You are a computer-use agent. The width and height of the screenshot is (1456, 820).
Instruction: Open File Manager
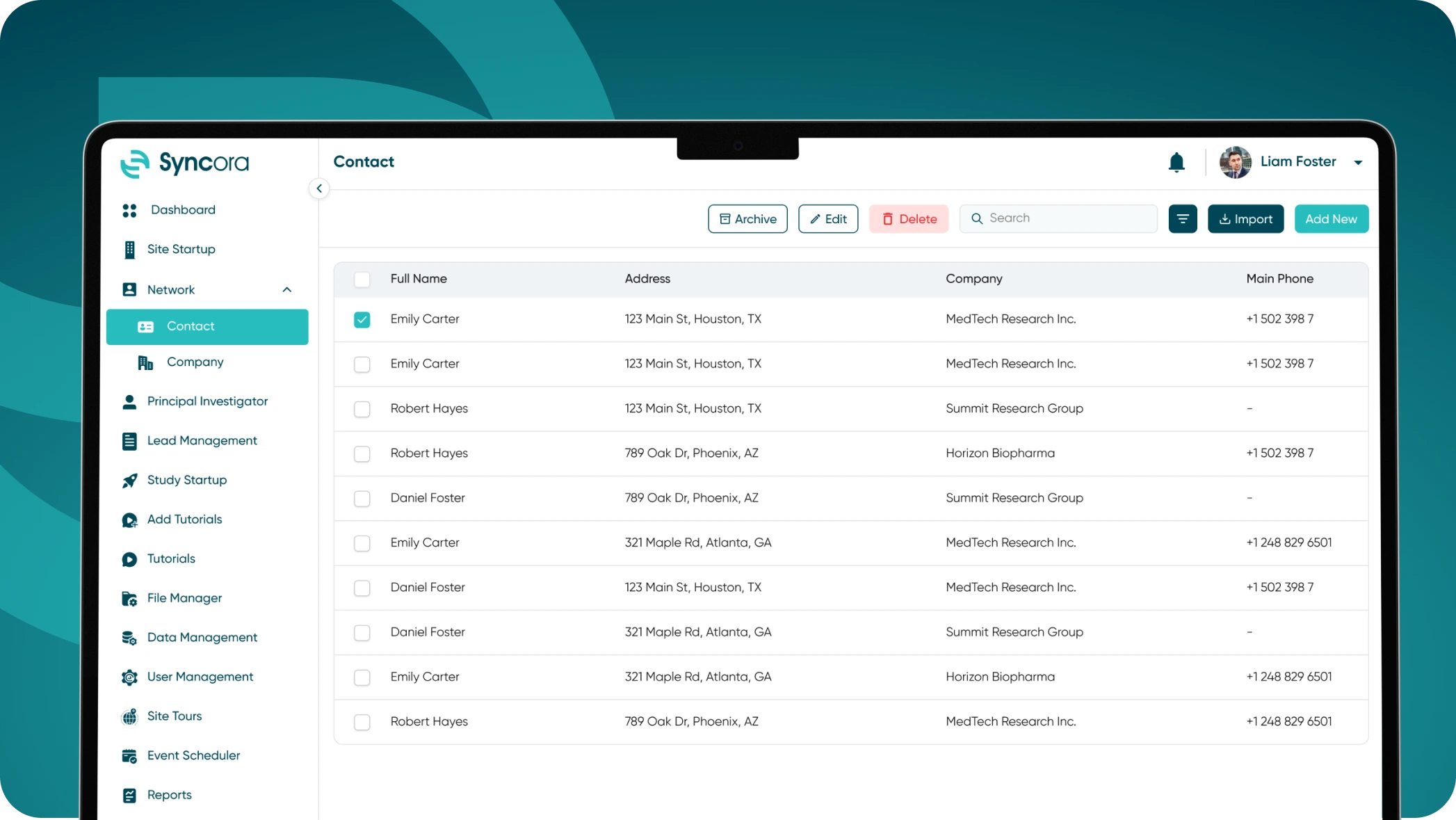coord(184,598)
